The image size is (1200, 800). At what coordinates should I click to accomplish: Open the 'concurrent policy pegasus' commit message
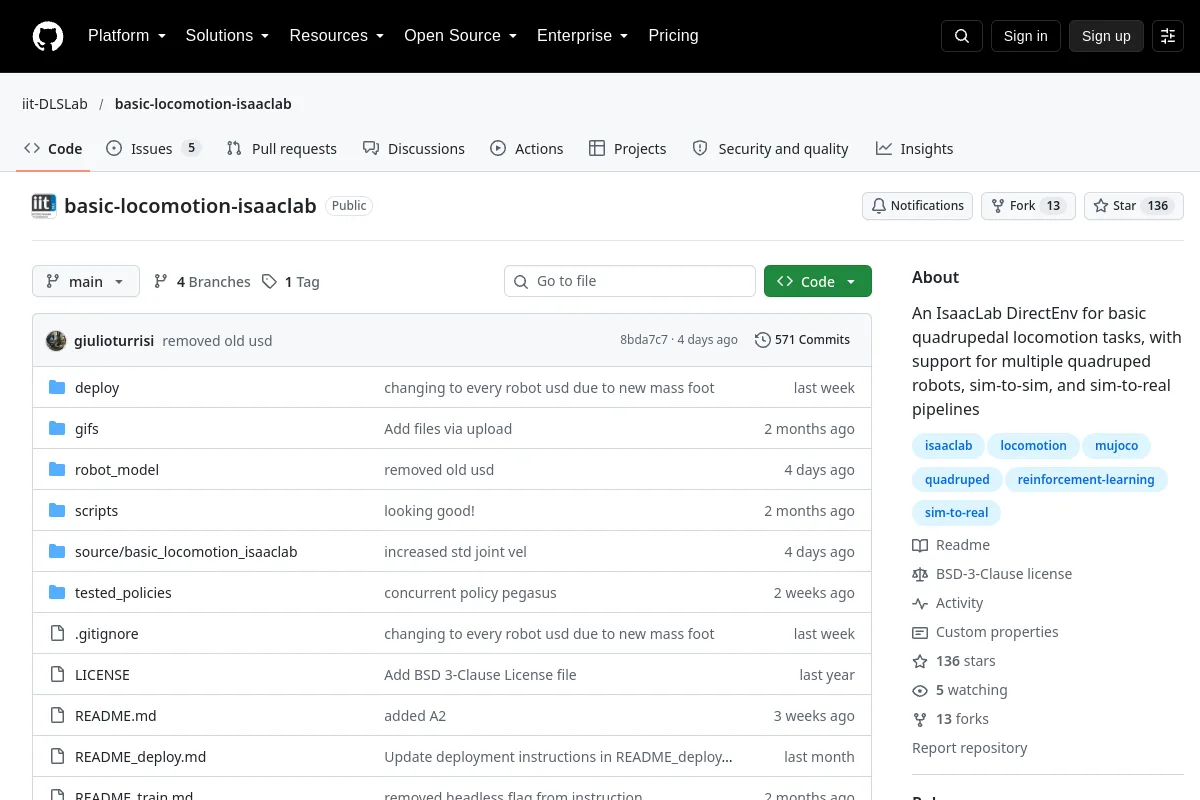(470, 593)
